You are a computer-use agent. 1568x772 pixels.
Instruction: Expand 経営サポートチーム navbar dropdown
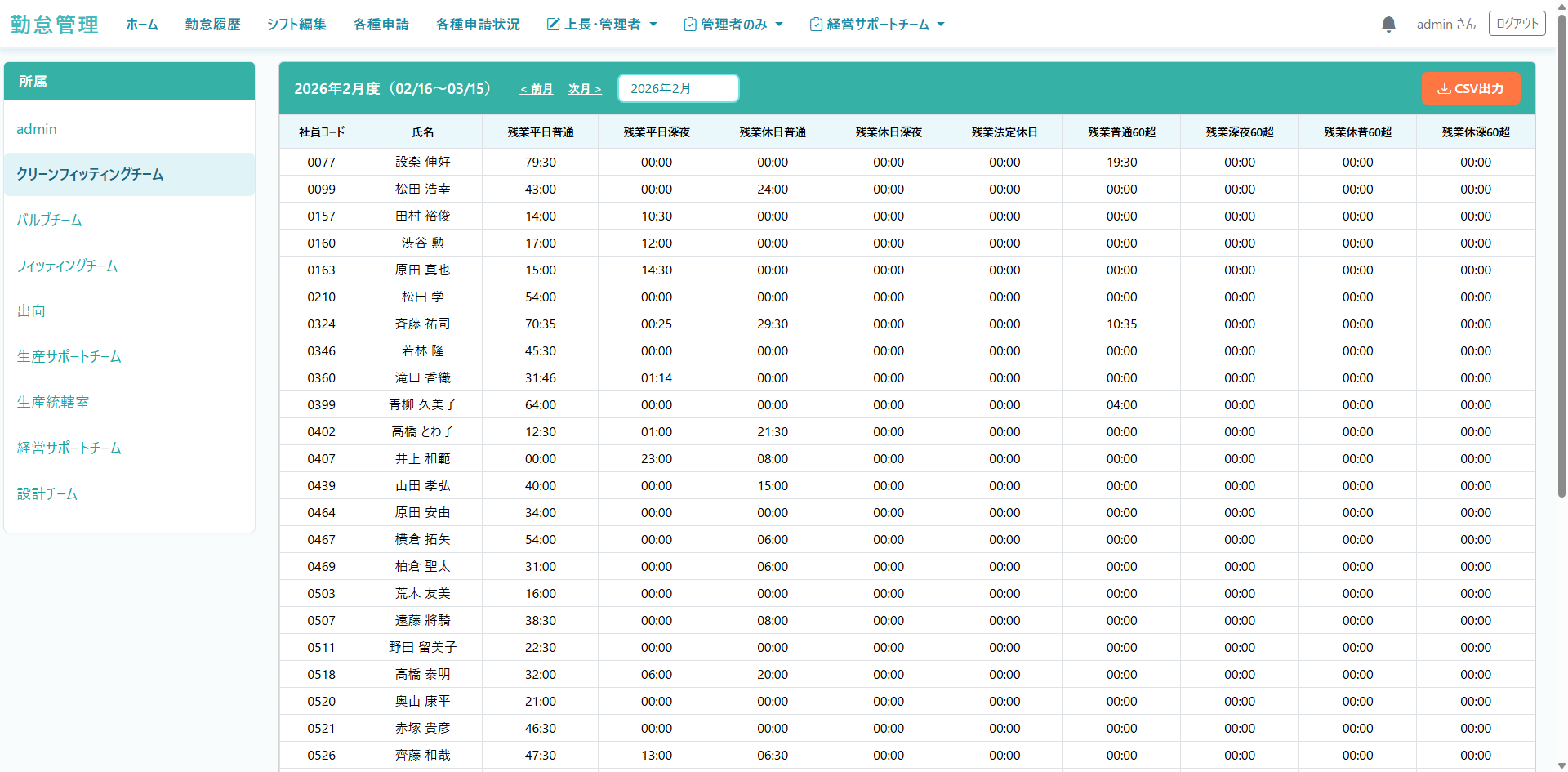(877, 25)
